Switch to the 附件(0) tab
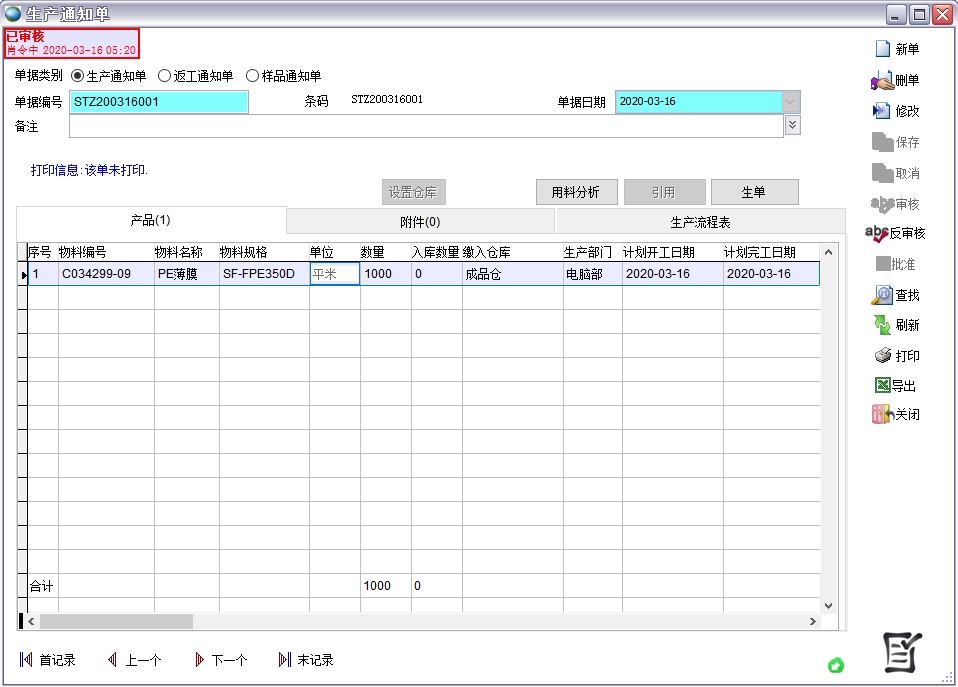The height and width of the screenshot is (687, 958). point(420,222)
